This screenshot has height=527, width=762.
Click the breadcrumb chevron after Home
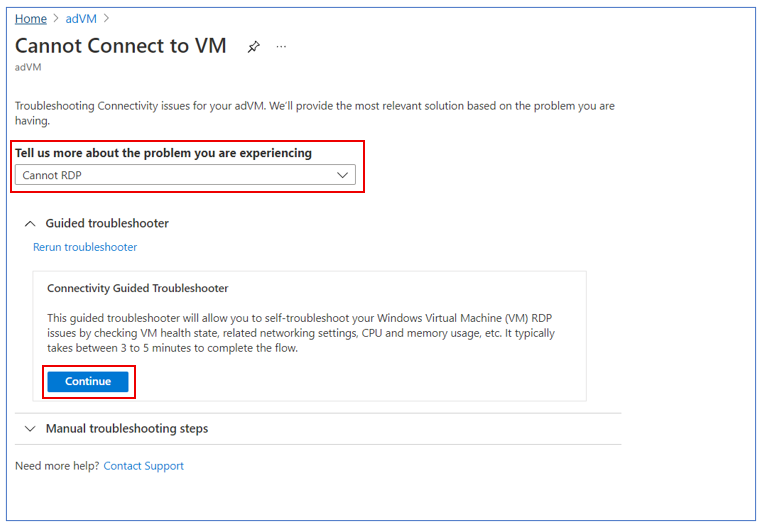coord(56,18)
